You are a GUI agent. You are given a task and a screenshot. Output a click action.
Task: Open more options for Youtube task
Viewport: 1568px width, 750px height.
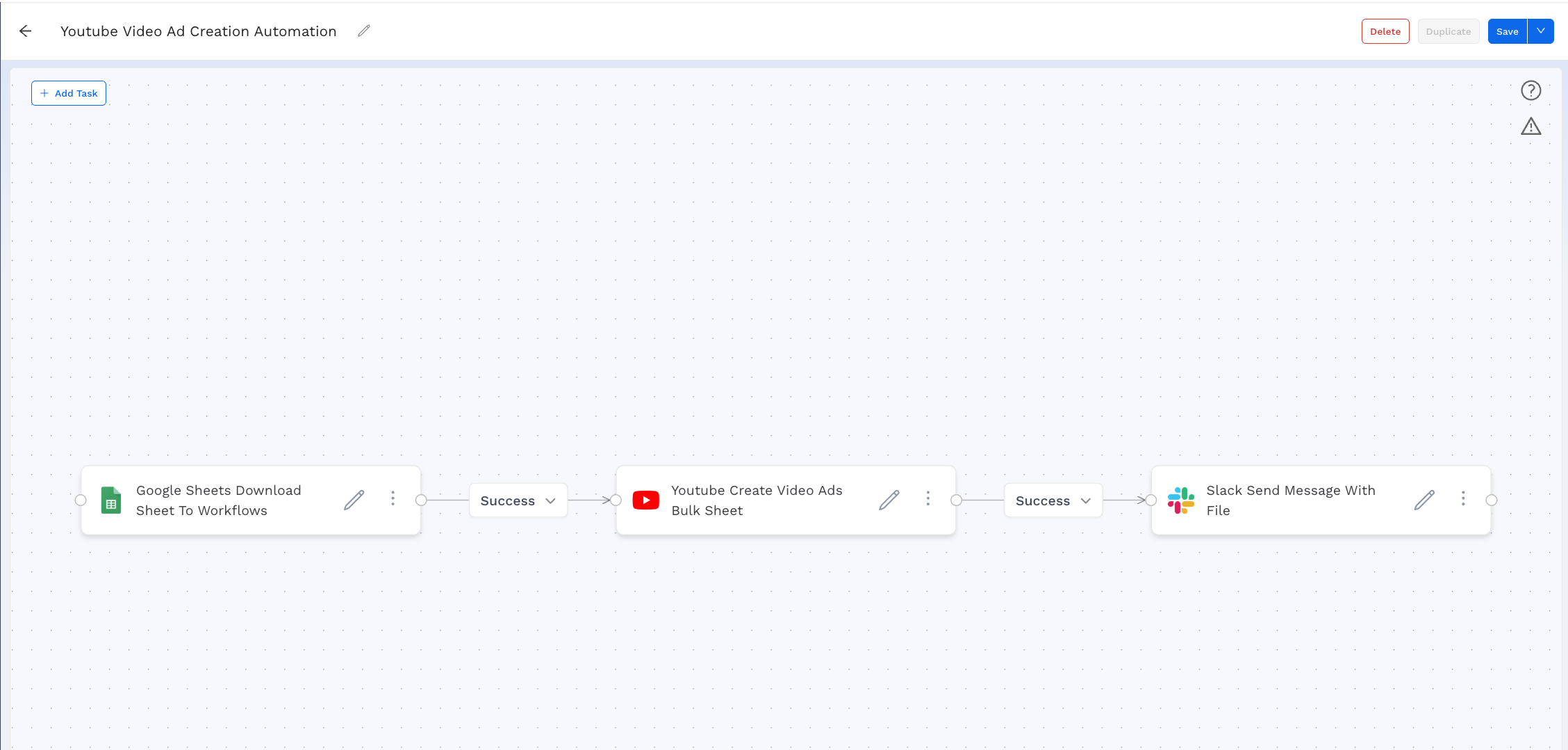pos(927,499)
